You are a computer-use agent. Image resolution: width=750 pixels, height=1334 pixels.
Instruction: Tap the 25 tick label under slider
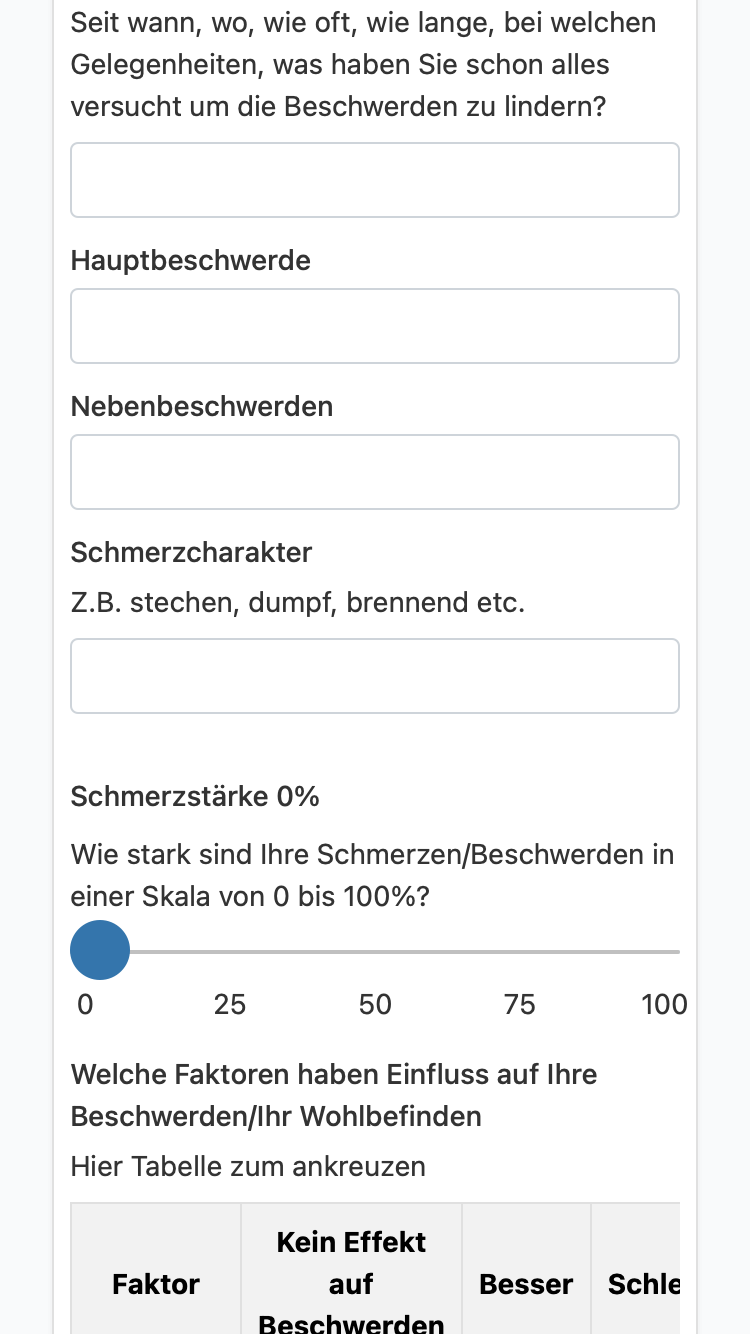230,1004
